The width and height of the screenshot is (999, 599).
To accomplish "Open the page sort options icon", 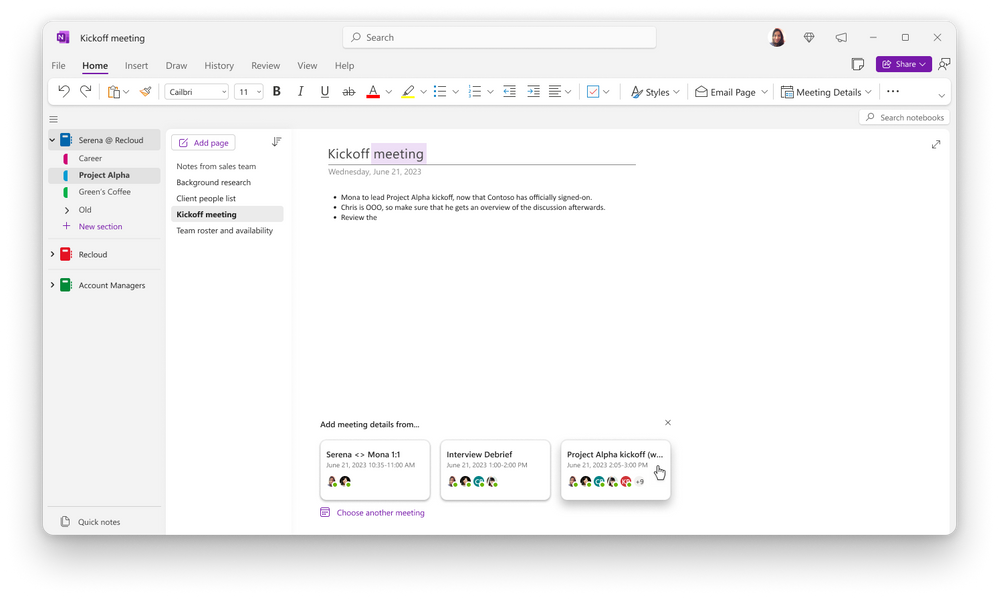I will coord(277,142).
